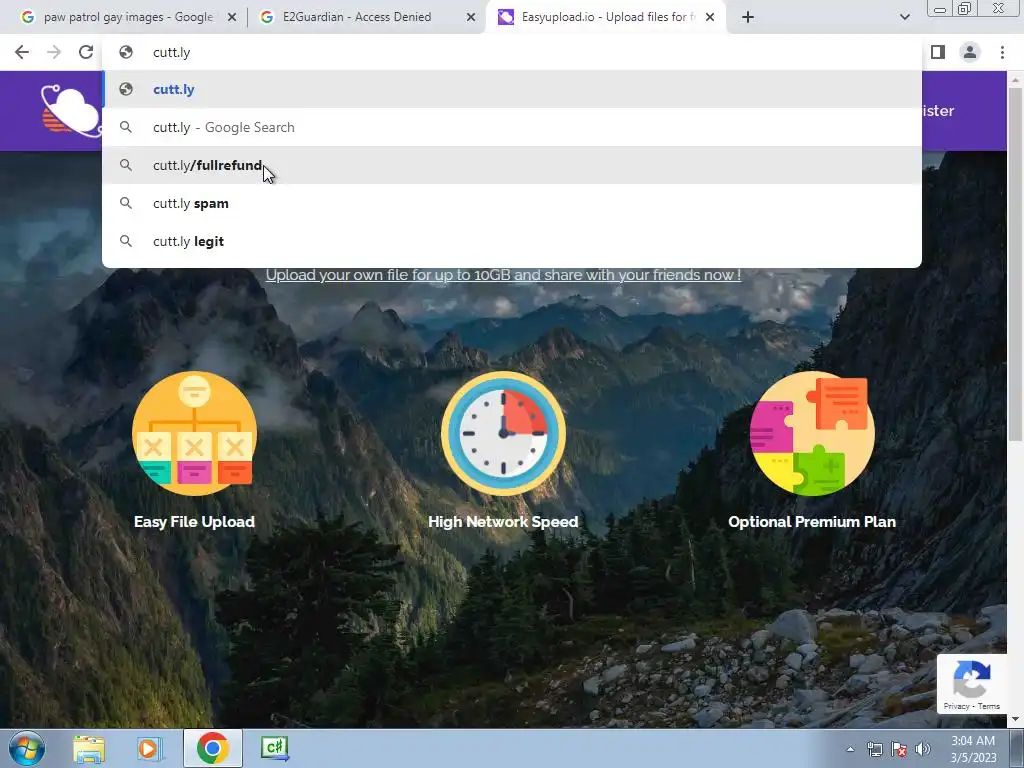Select the highlighted cutt.ly URL suggestion

[511, 89]
